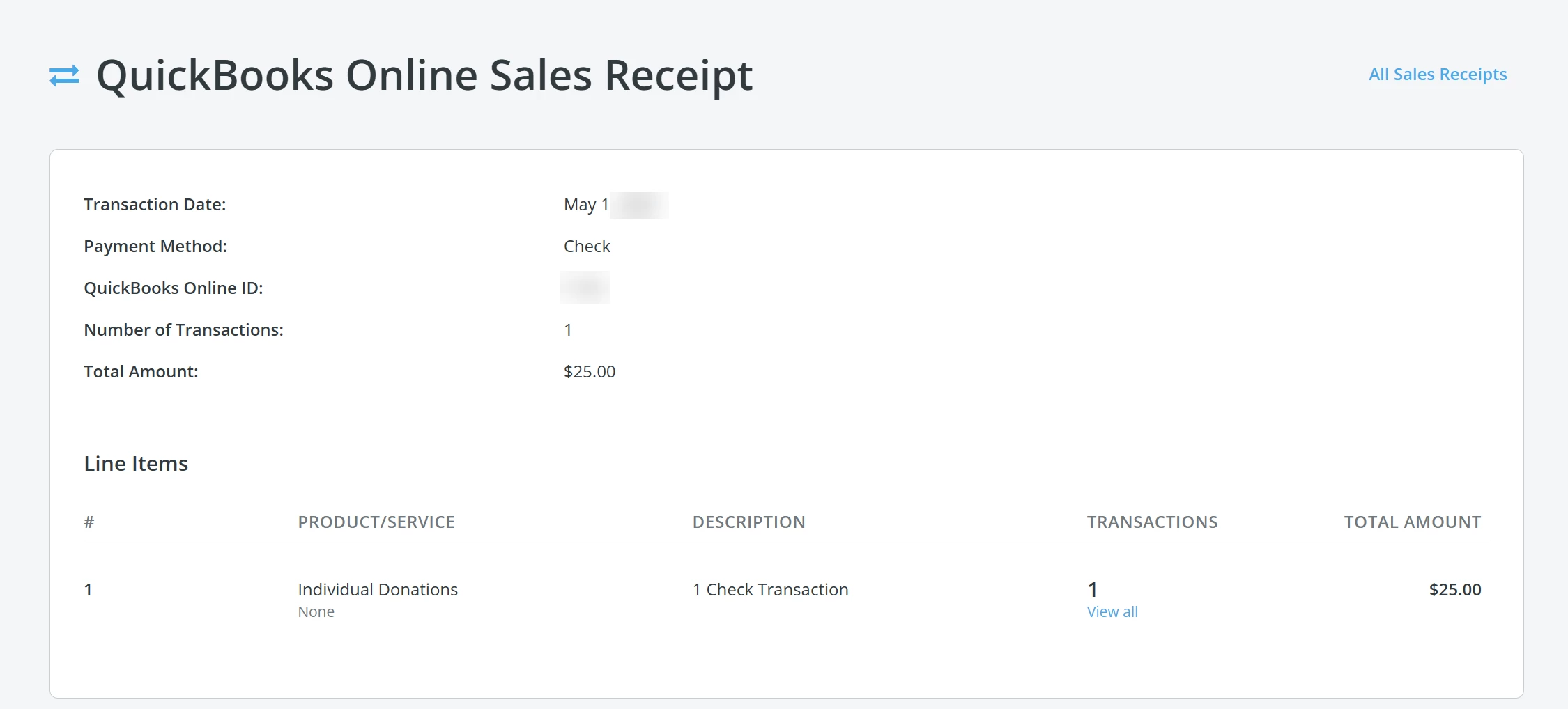This screenshot has height=709, width=1568.
Task: Click the Transactions count of 1
Action: coord(1091,589)
